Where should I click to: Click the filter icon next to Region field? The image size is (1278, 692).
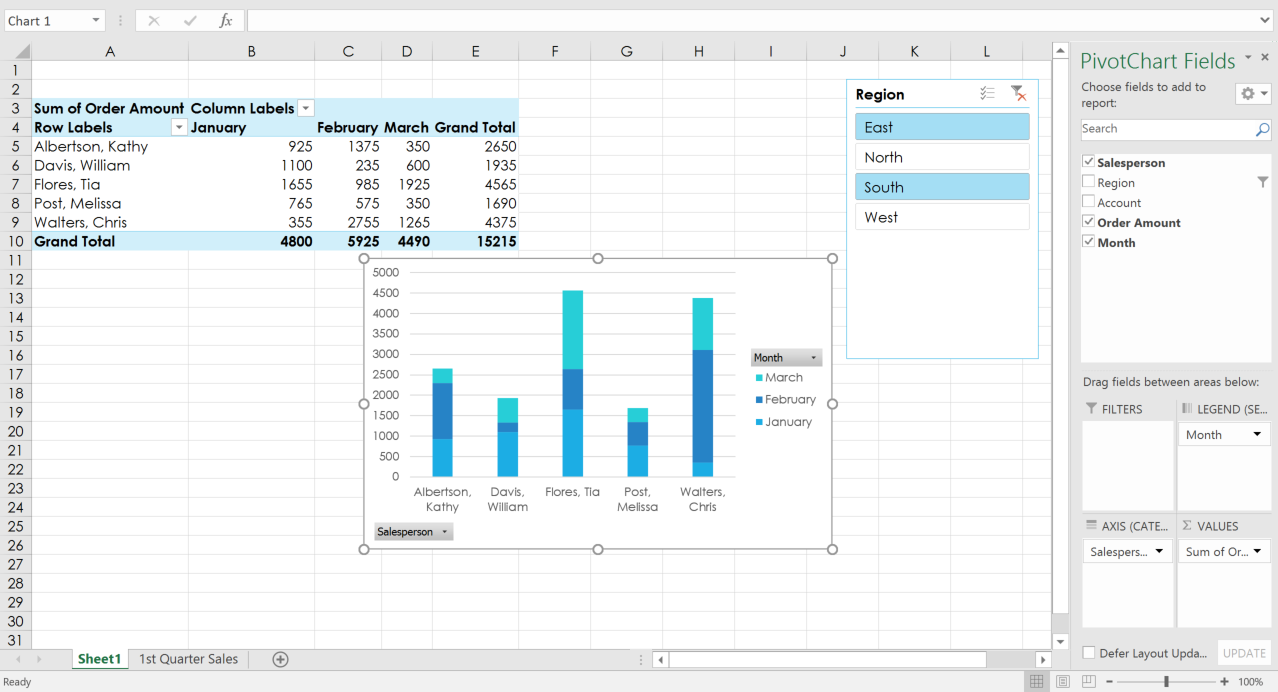(x=1262, y=182)
